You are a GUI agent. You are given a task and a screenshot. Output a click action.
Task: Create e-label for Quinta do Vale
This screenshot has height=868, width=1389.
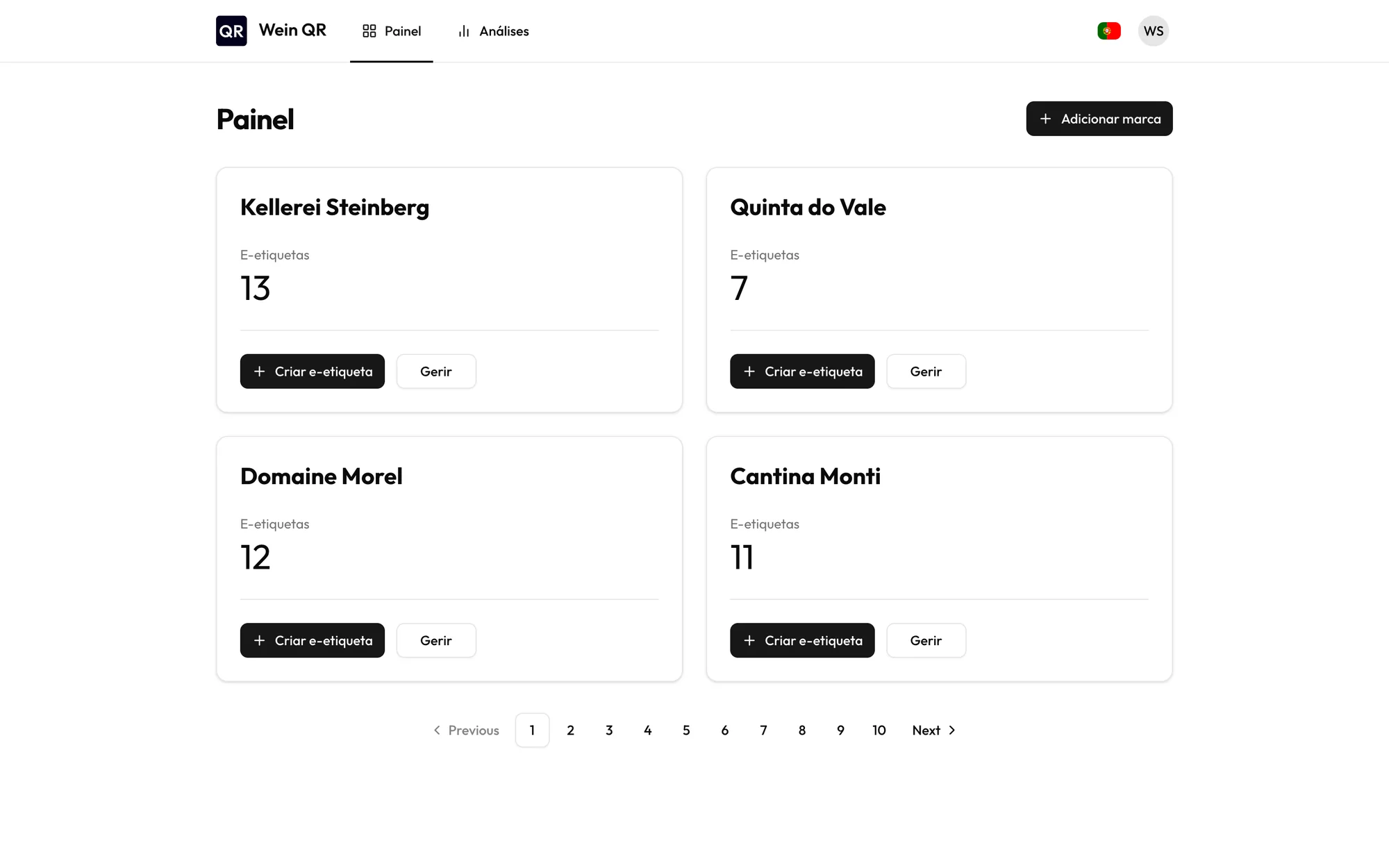pyautogui.click(x=802, y=372)
